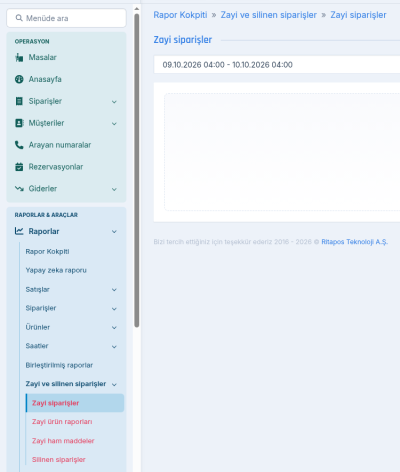This screenshot has height=472, width=400.
Task: Click the Zayi siparişler page heading
Action: point(183,40)
